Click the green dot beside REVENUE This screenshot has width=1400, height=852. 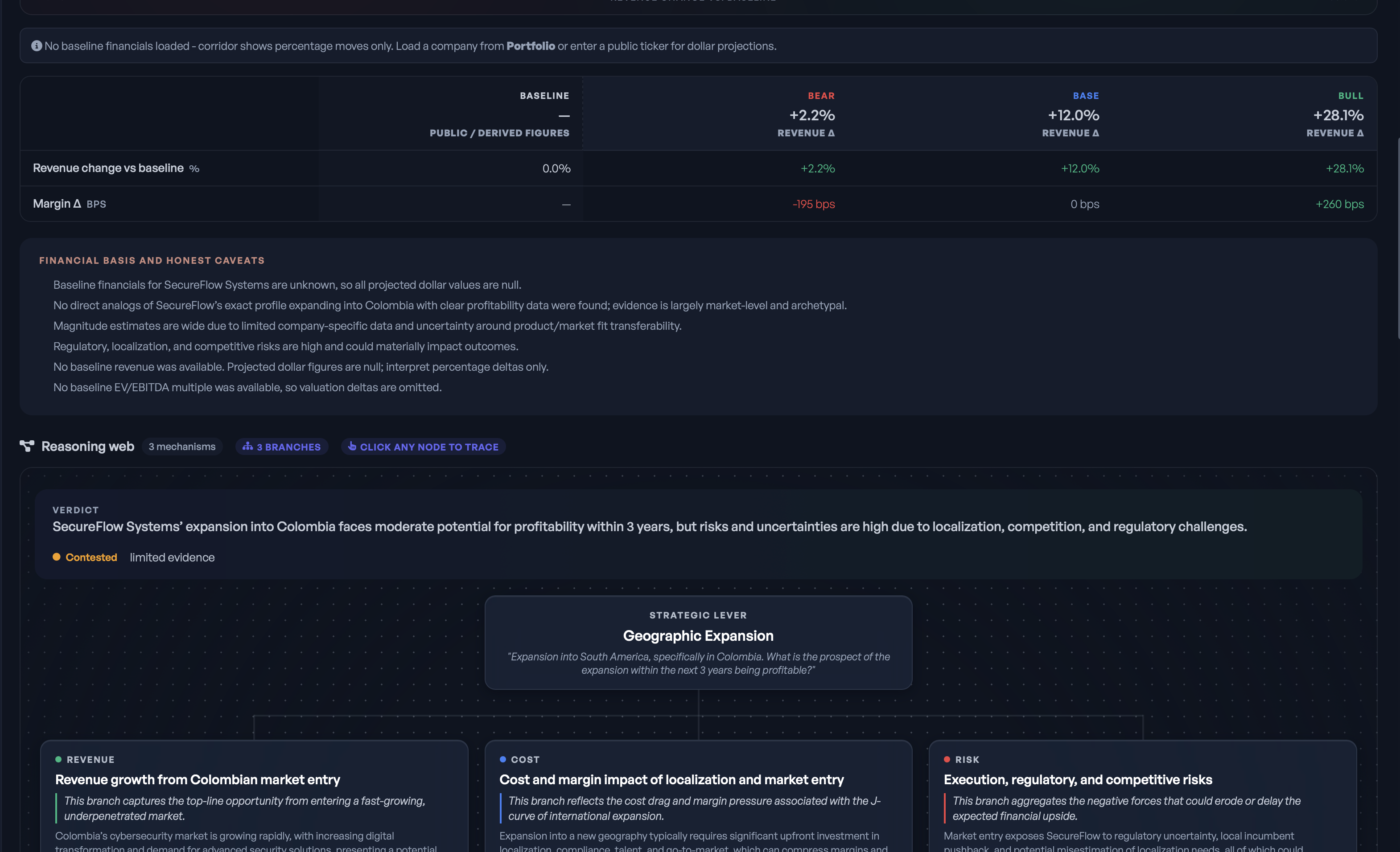pos(58,759)
